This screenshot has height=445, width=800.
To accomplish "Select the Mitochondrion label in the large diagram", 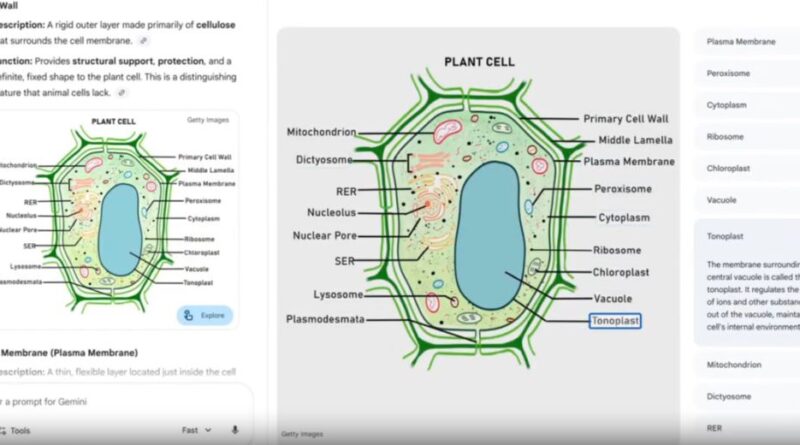I will (x=320, y=132).
